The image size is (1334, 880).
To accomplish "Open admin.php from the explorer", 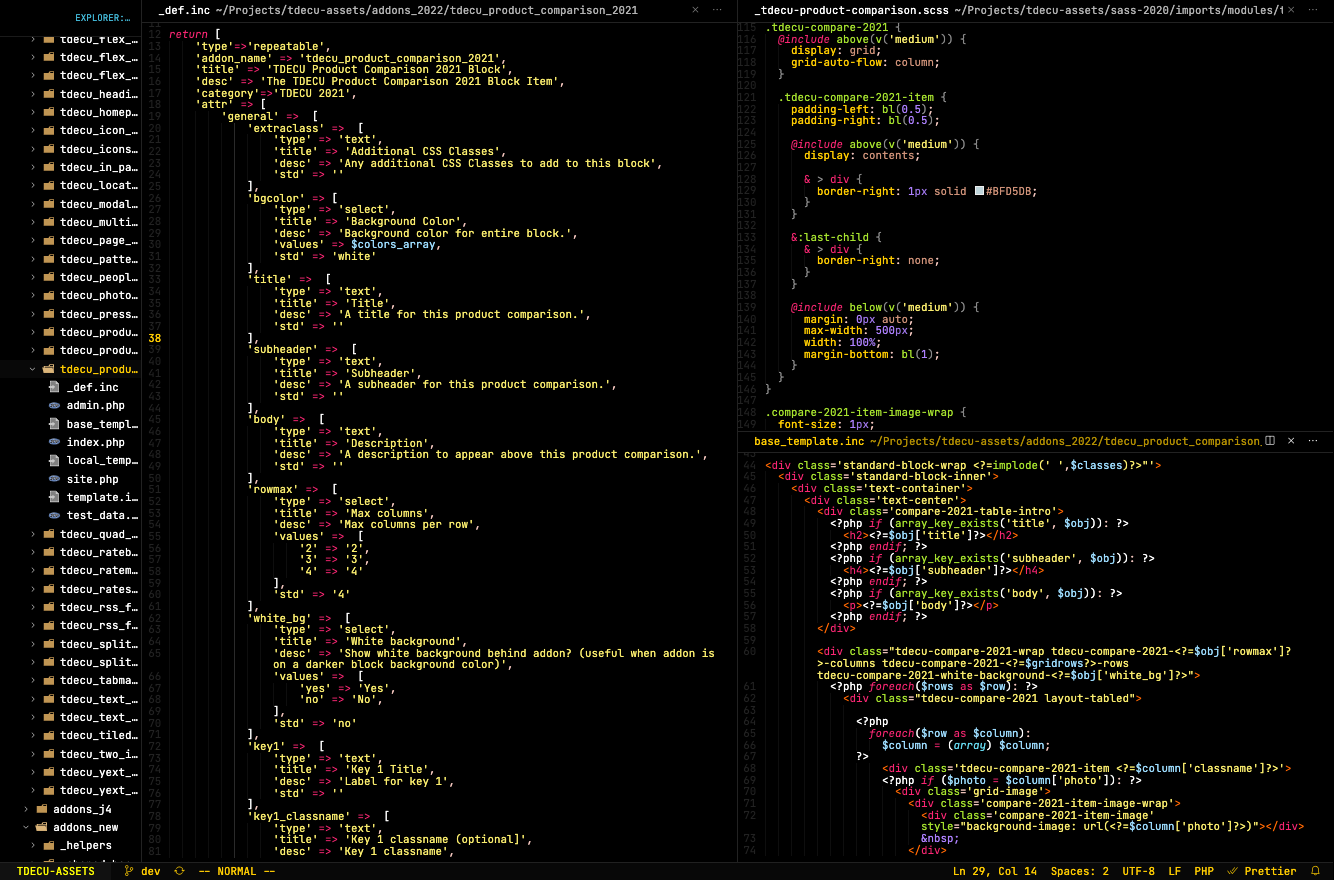I will pos(95,405).
